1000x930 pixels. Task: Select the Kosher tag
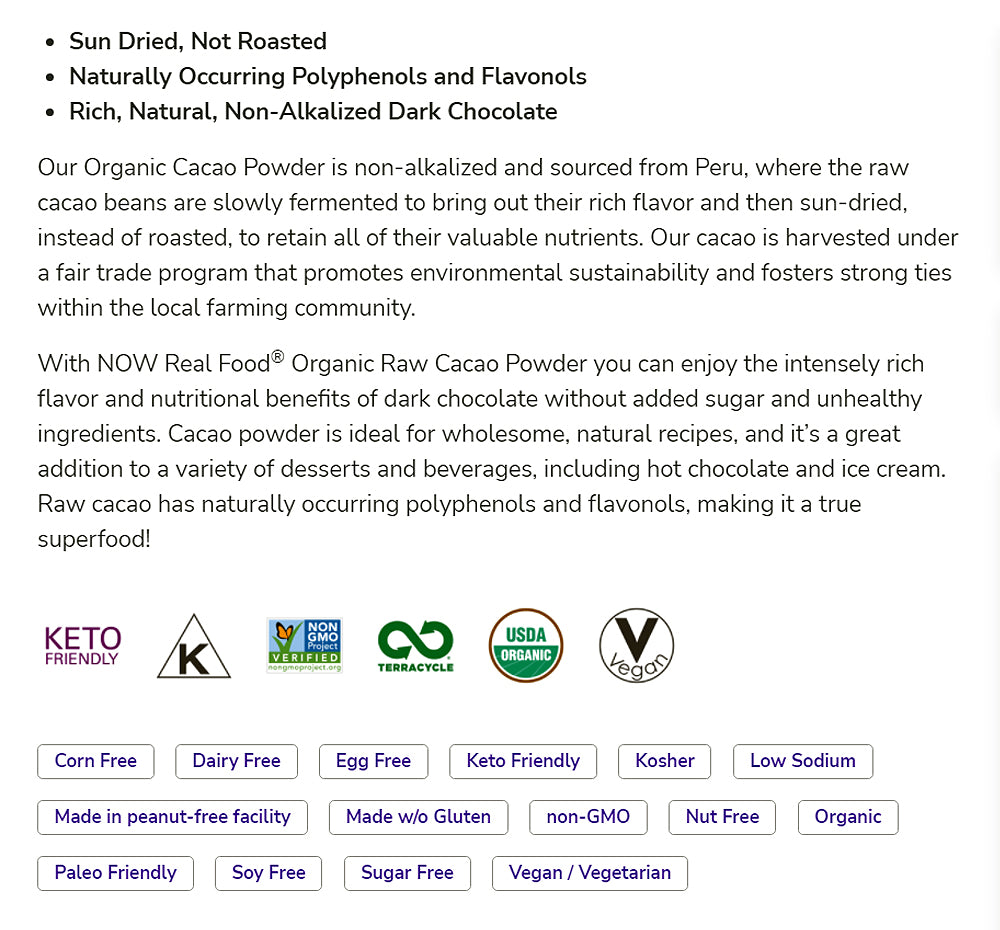[x=665, y=761]
